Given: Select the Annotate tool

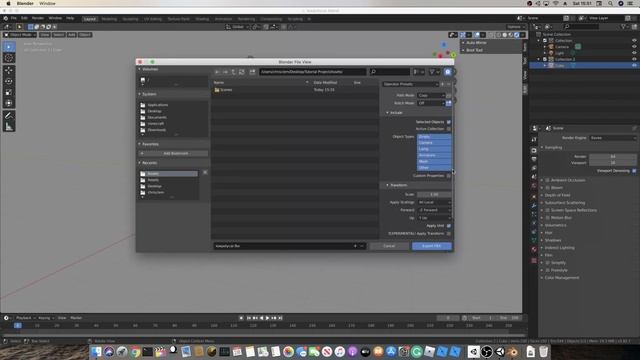Looking at the screenshot, I should 9,116.
